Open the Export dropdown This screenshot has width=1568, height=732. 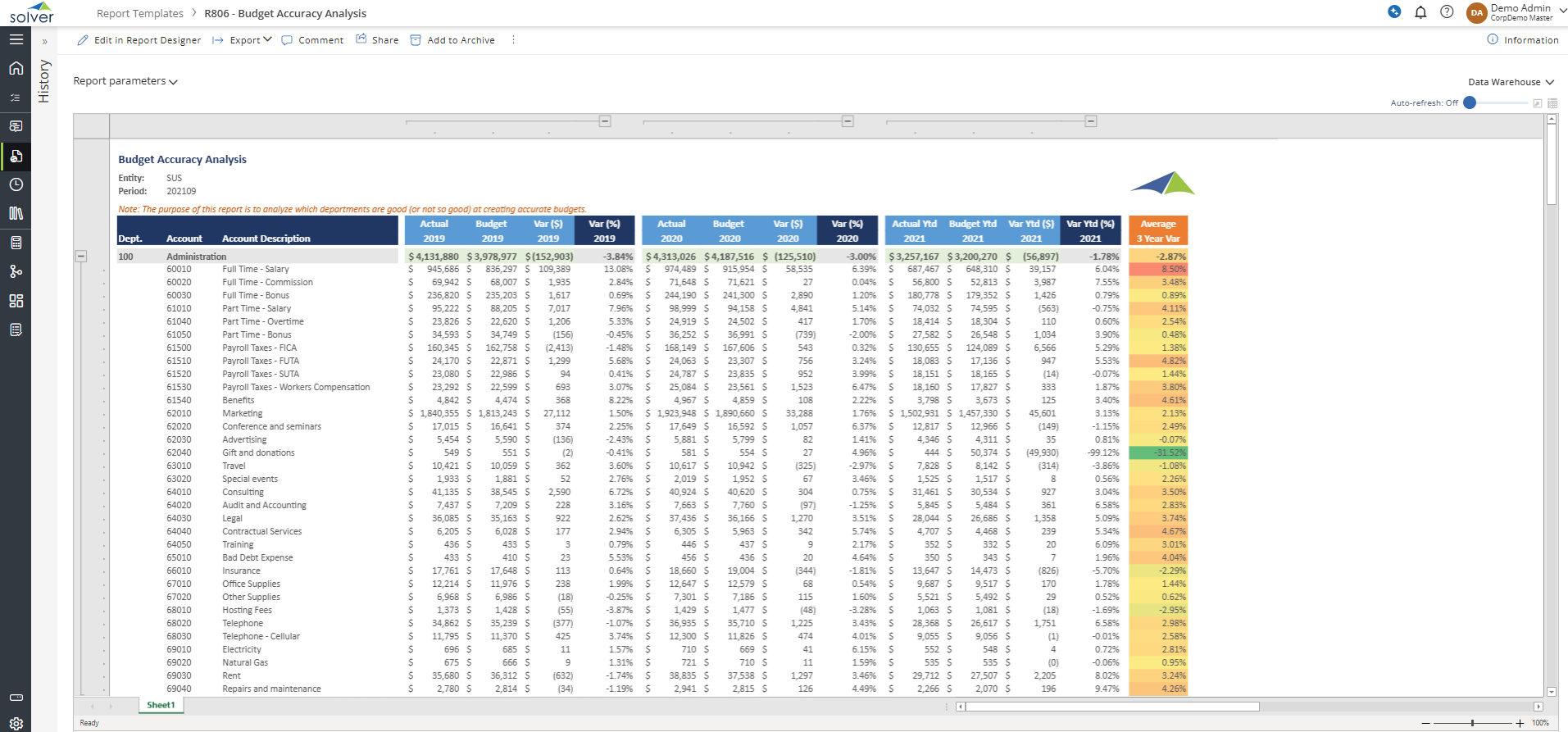point(242,40)
